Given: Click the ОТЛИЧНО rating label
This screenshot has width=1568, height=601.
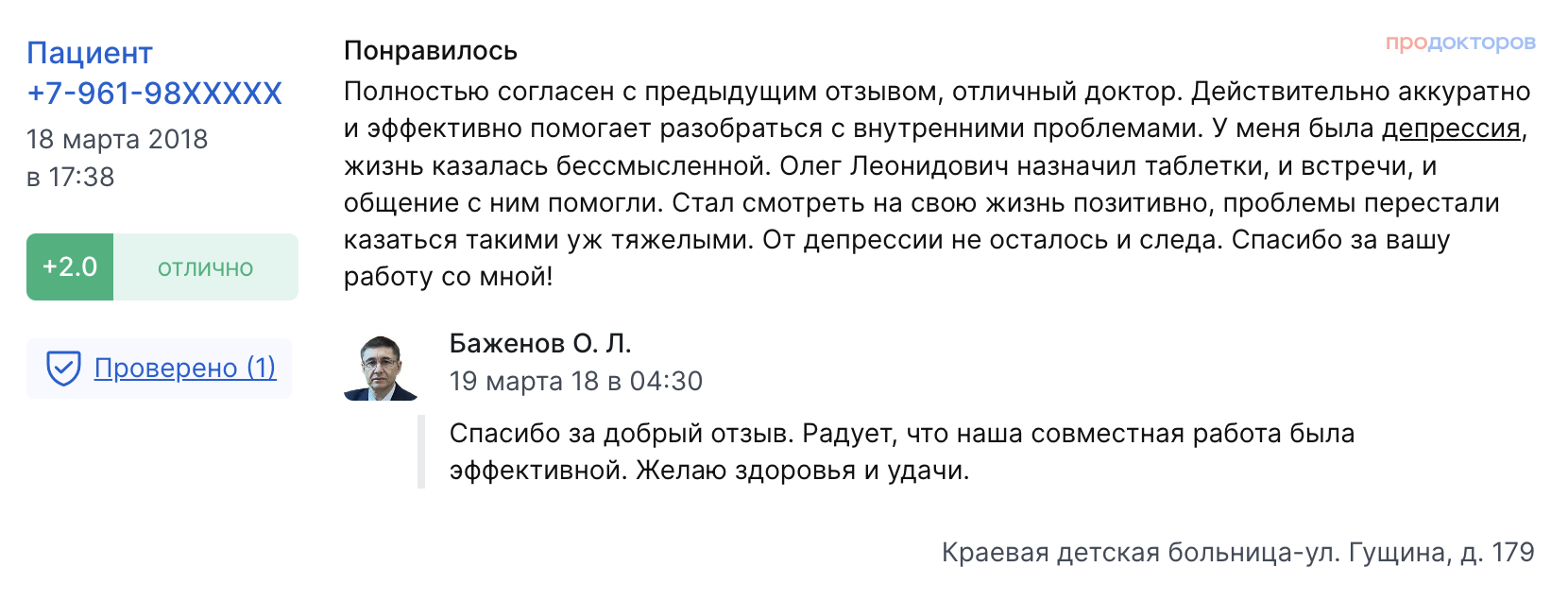Looking at the screenshot, I should pyautogui.click(x=206, y=268).
